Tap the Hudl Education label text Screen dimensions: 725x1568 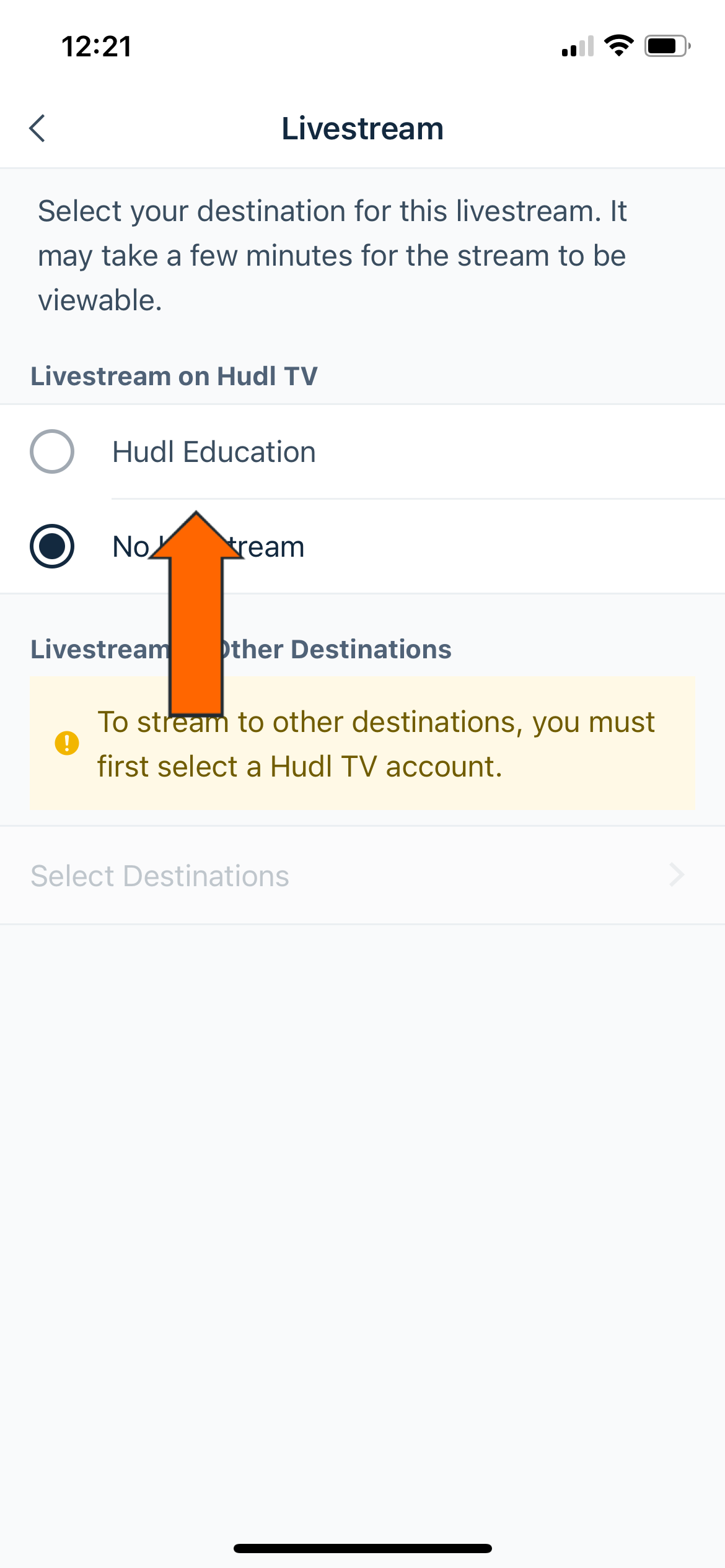pyautogui.click(x=213, y=451)
